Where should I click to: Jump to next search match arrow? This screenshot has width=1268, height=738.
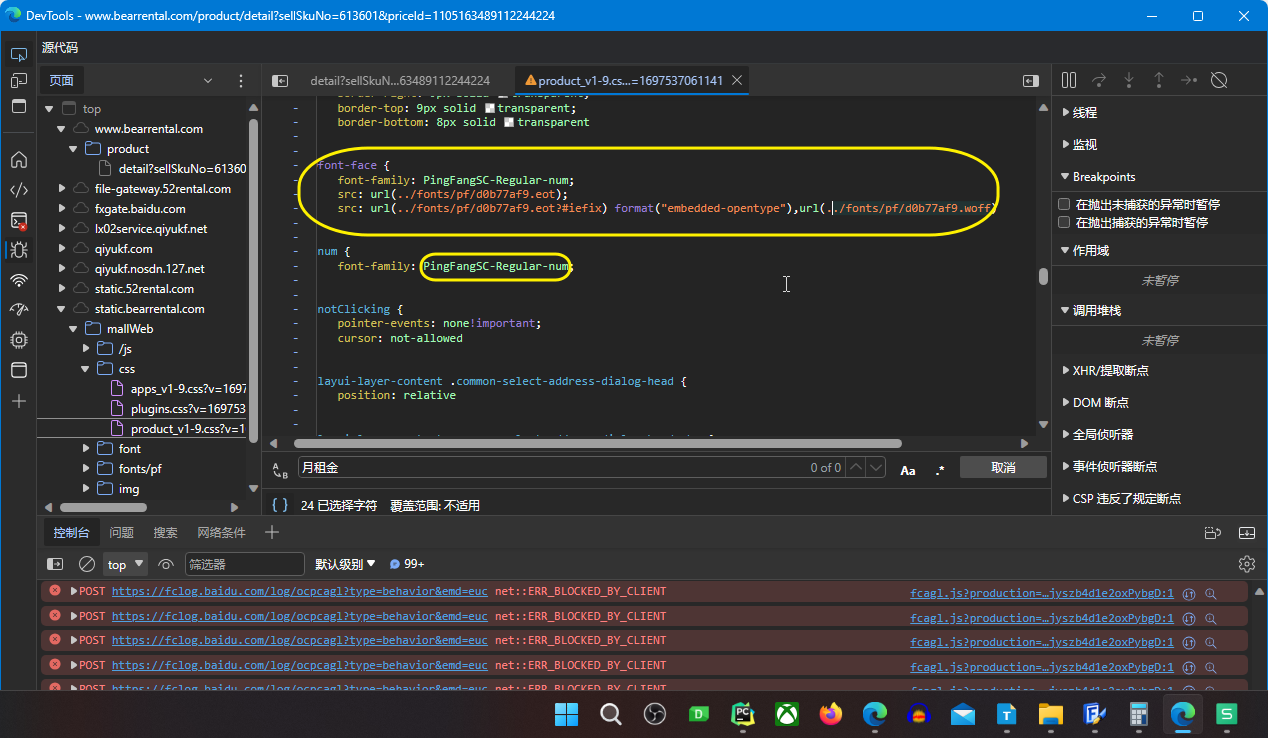(876, 468)
